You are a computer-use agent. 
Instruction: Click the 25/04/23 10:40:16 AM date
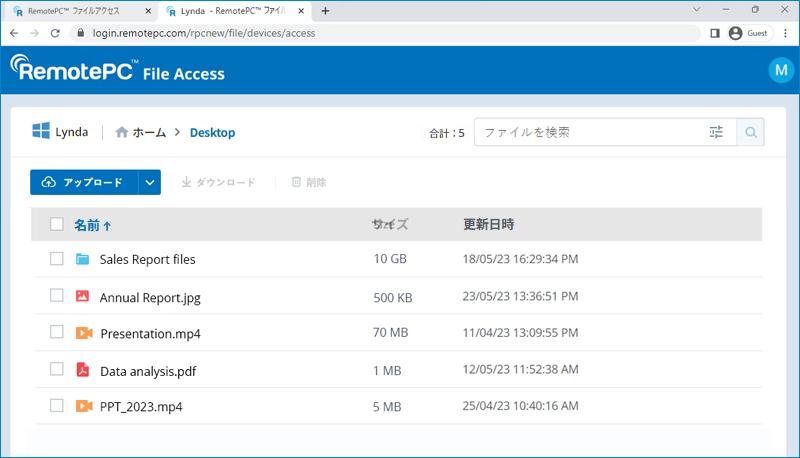tap(520, 406)
